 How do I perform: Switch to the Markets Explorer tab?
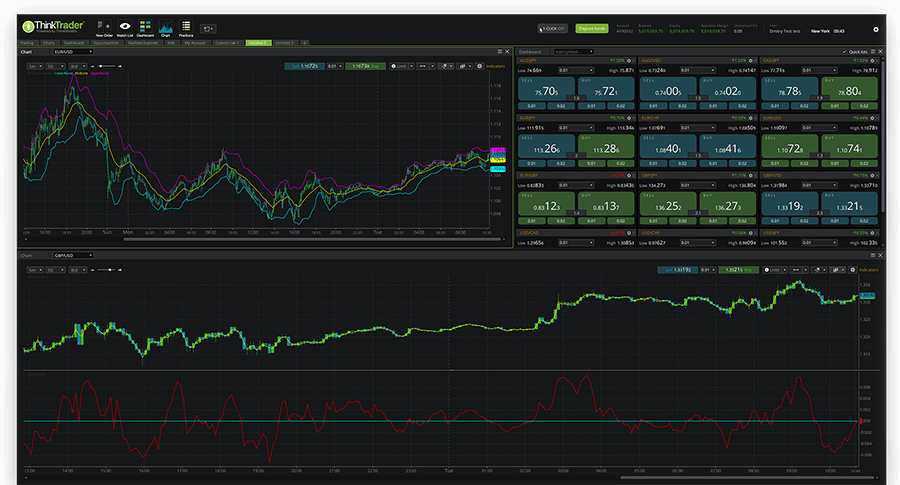tap(142, 43)
